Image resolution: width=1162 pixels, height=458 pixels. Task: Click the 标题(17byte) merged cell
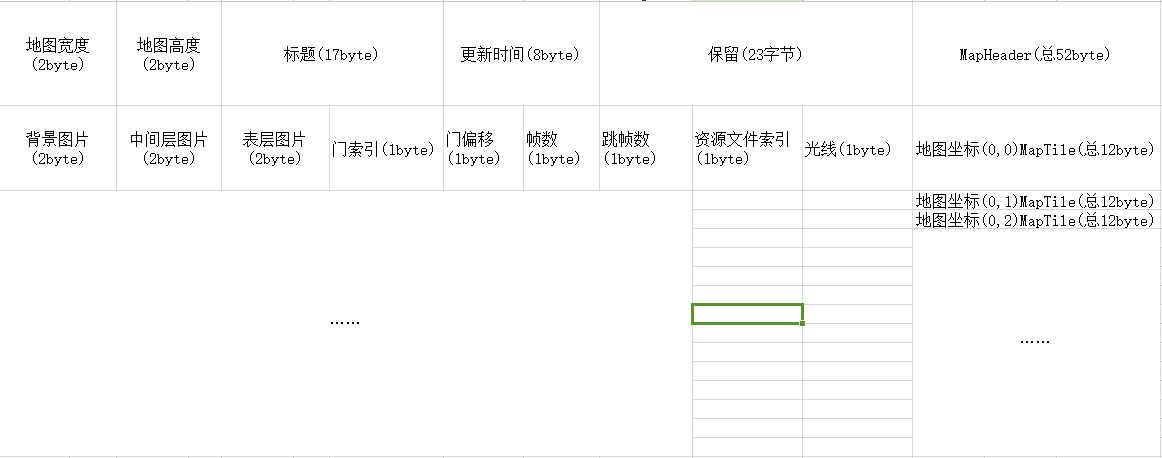tap(332, 54)
